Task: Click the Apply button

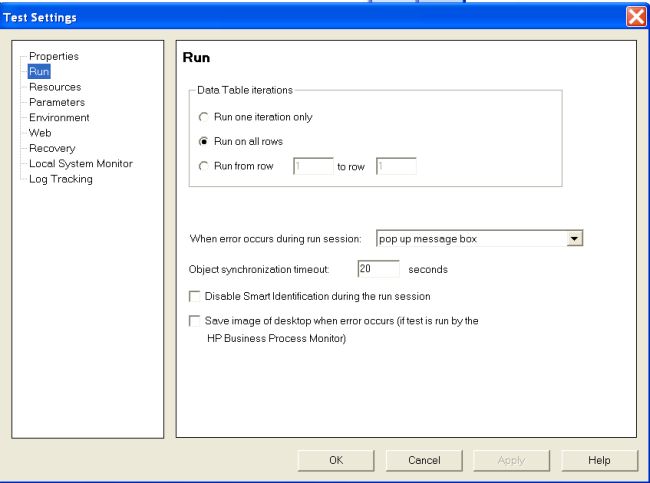Action: point(512,460)
